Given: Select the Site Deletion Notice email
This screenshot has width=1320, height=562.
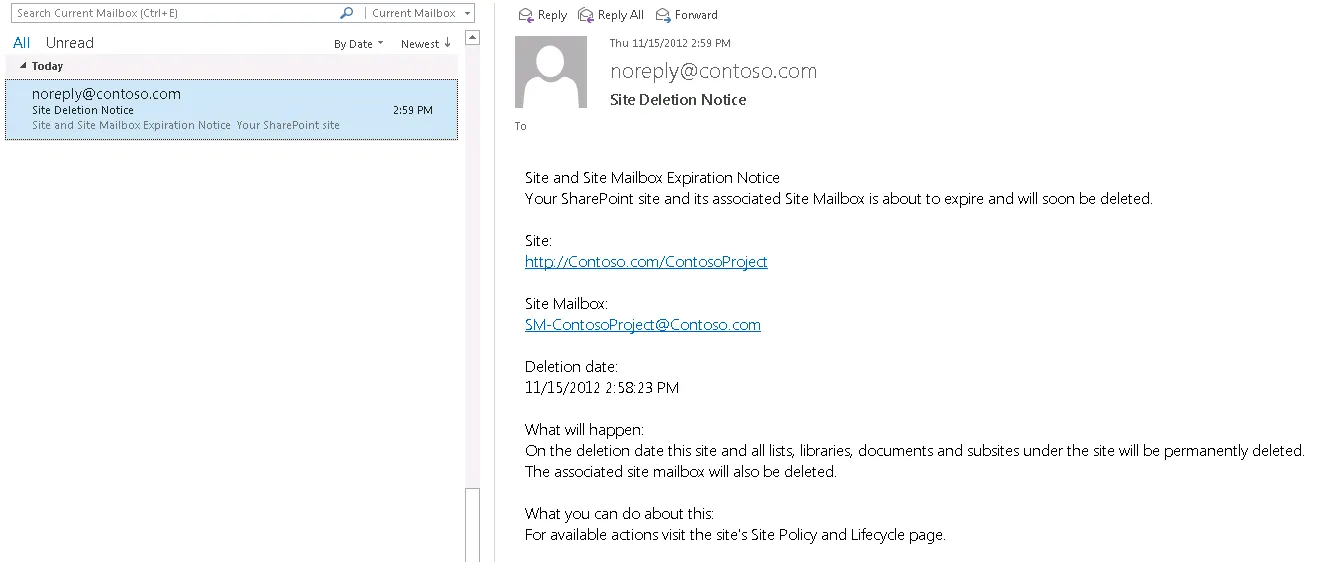Looking at the screenshot, I should 231,110.
